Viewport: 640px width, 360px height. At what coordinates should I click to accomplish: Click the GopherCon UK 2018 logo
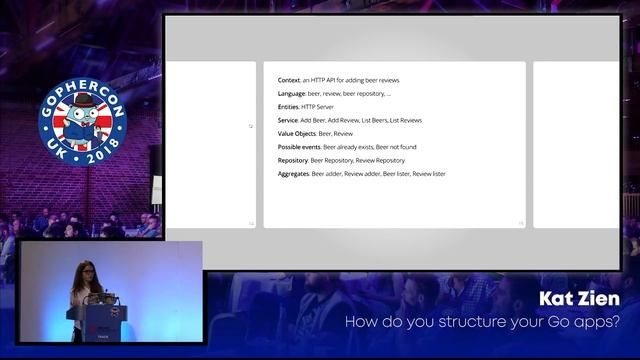(83, 122)
